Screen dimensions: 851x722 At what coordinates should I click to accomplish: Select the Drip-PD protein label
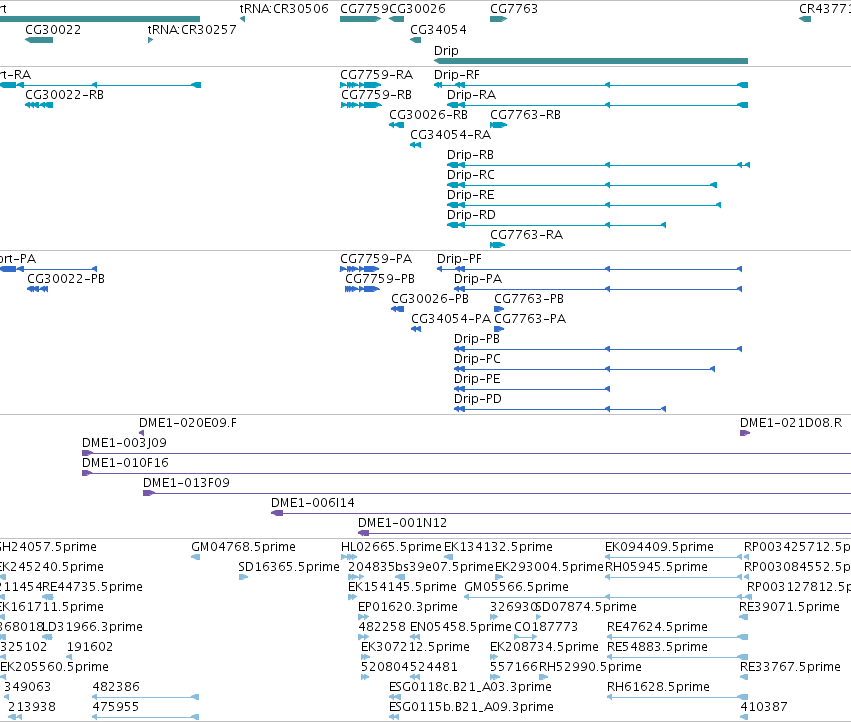(478, 398)
